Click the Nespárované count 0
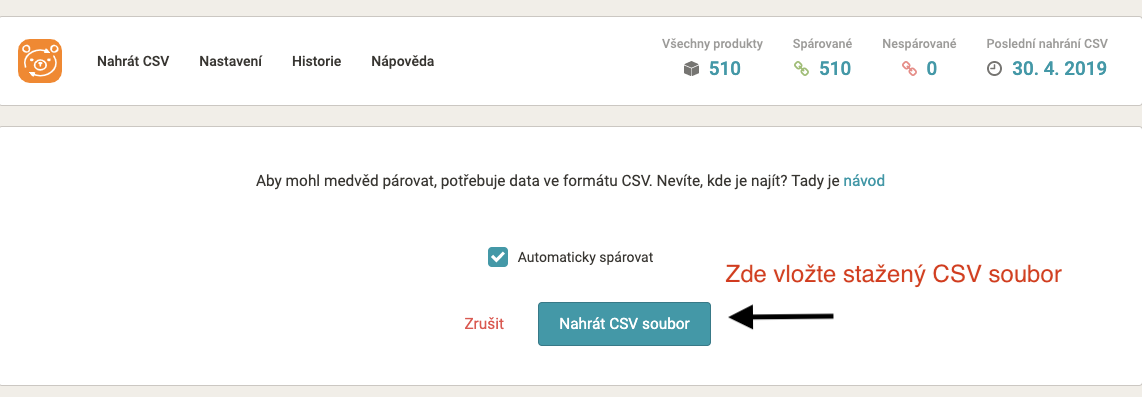1142x397 pixels. click(932, 69)
